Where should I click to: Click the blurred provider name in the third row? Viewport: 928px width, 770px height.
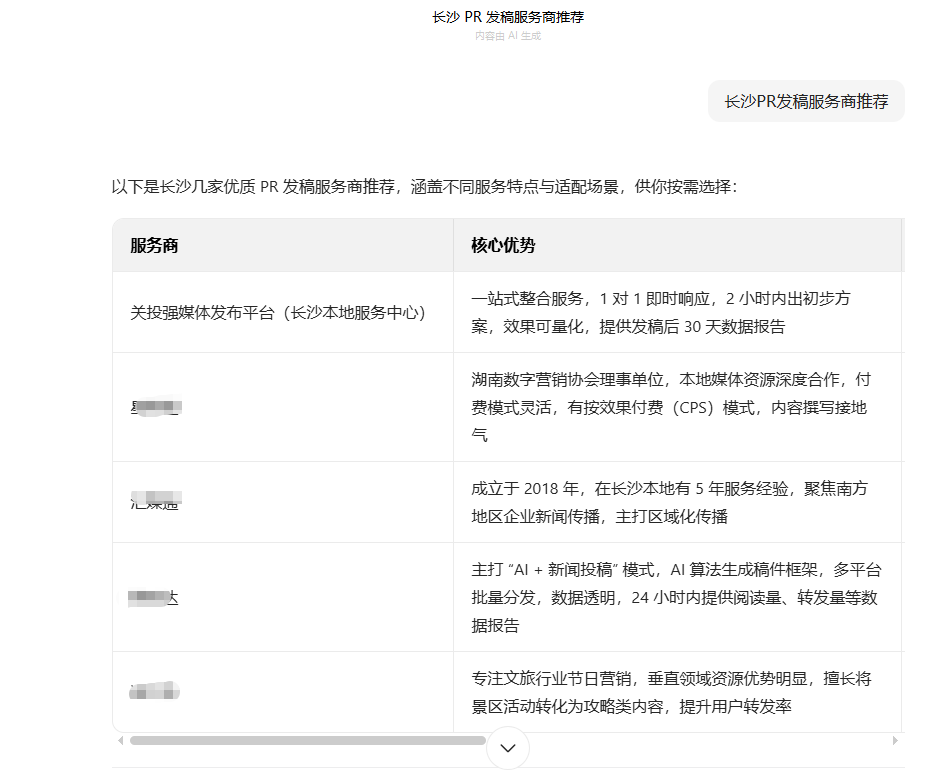[x=157, y=502]
